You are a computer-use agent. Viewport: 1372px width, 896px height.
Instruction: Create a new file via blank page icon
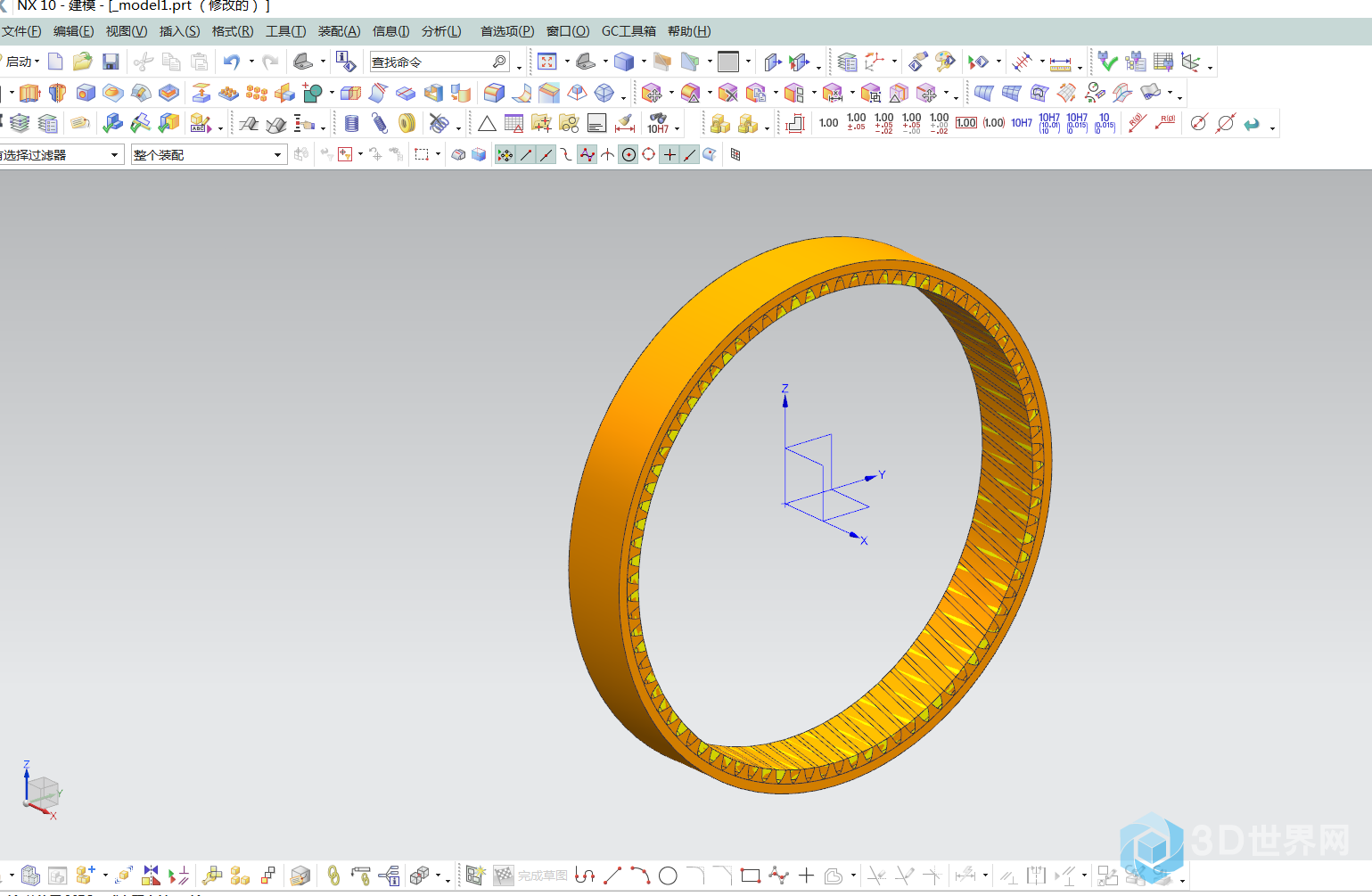55,62
